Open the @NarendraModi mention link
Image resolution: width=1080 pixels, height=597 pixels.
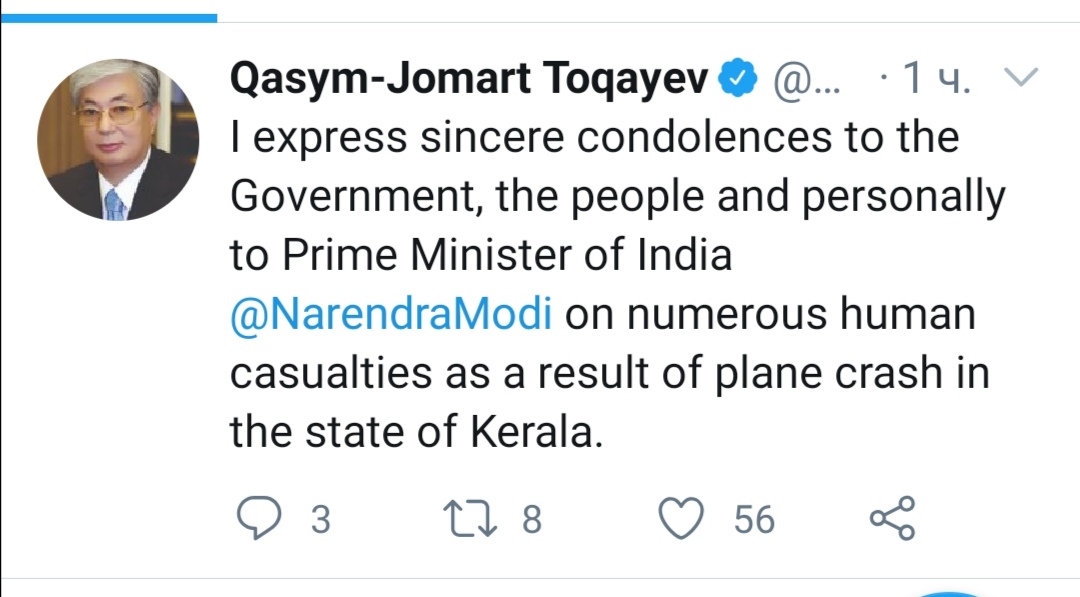(x=391, y=314)
